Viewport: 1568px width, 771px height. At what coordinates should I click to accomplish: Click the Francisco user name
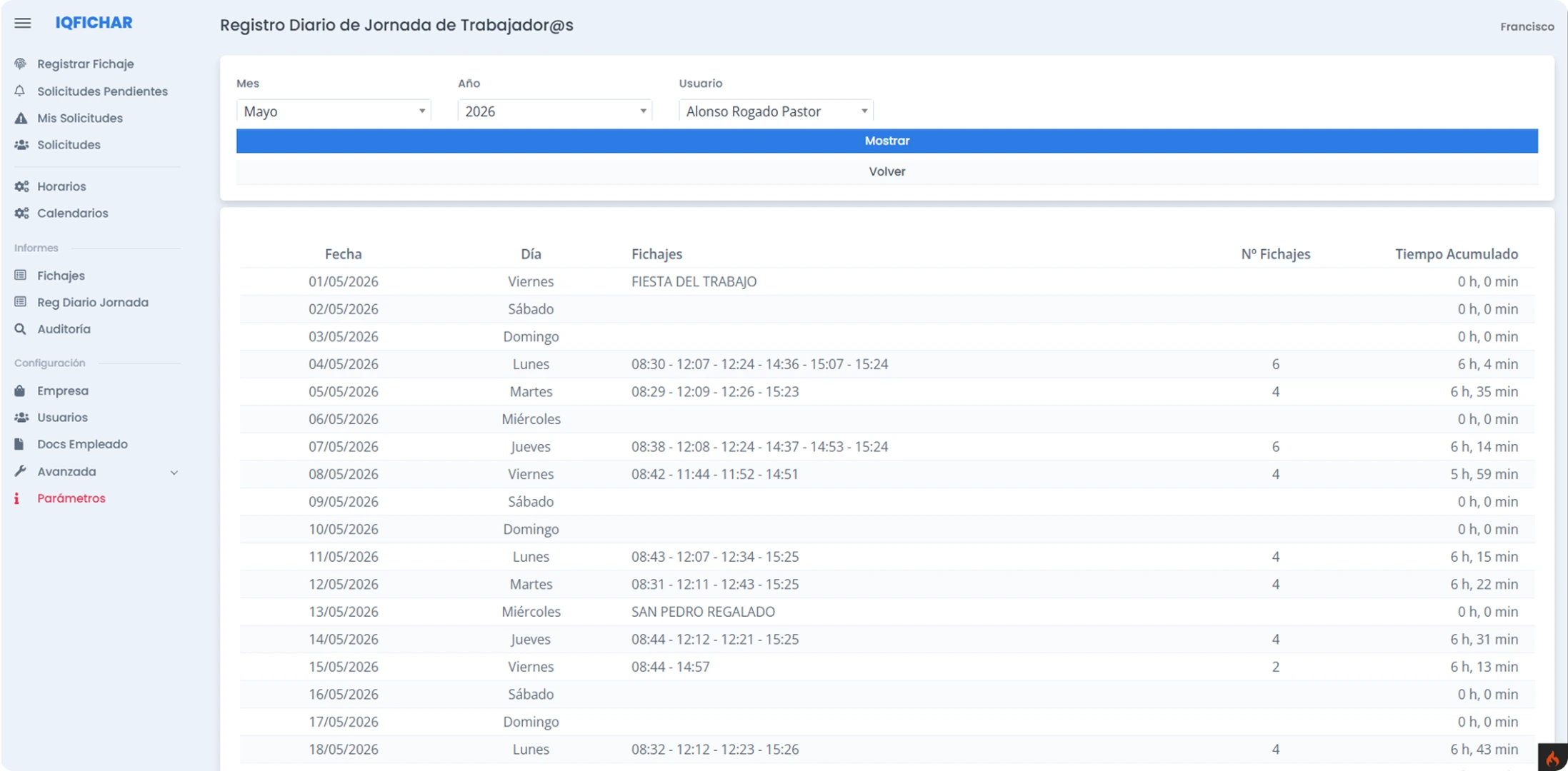(x=1527, y=26)
